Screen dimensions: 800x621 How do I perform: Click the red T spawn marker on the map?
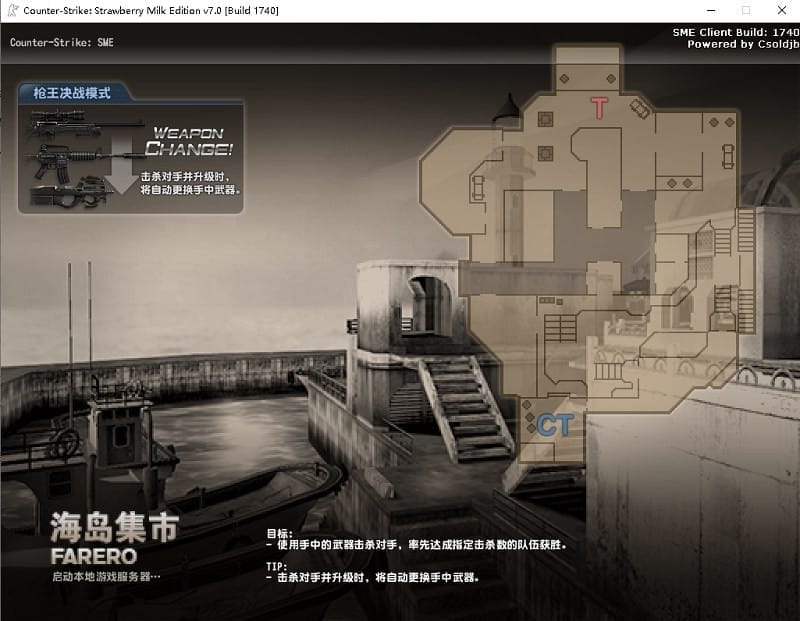(x=600, y=107)
